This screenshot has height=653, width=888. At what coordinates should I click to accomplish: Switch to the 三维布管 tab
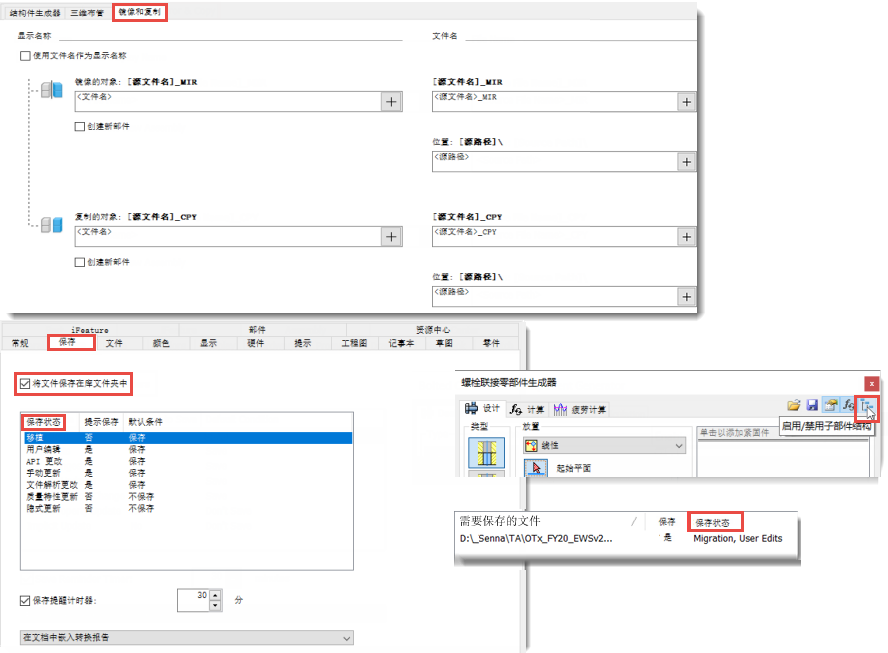[x=87, y=13]
